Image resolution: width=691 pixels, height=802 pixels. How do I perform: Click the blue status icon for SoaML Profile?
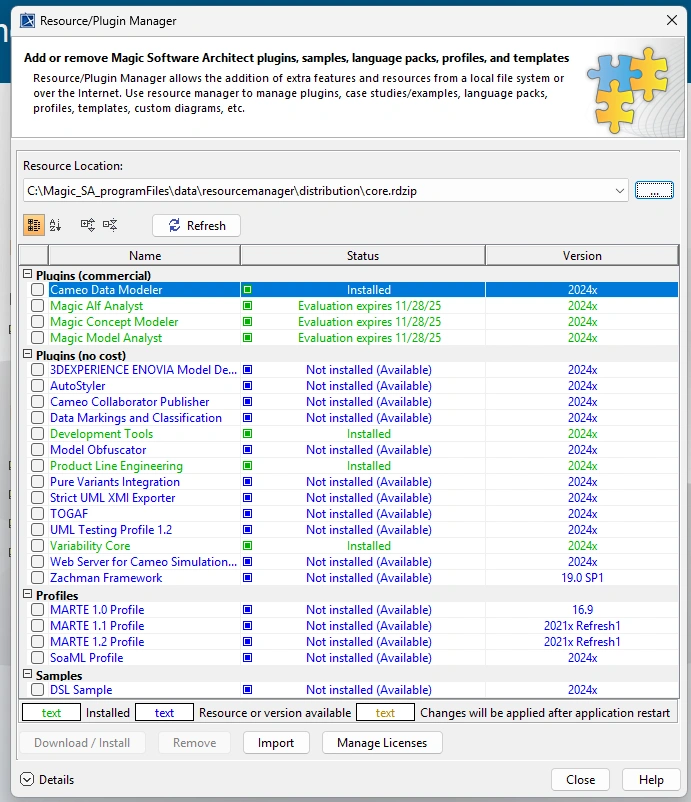248,658
